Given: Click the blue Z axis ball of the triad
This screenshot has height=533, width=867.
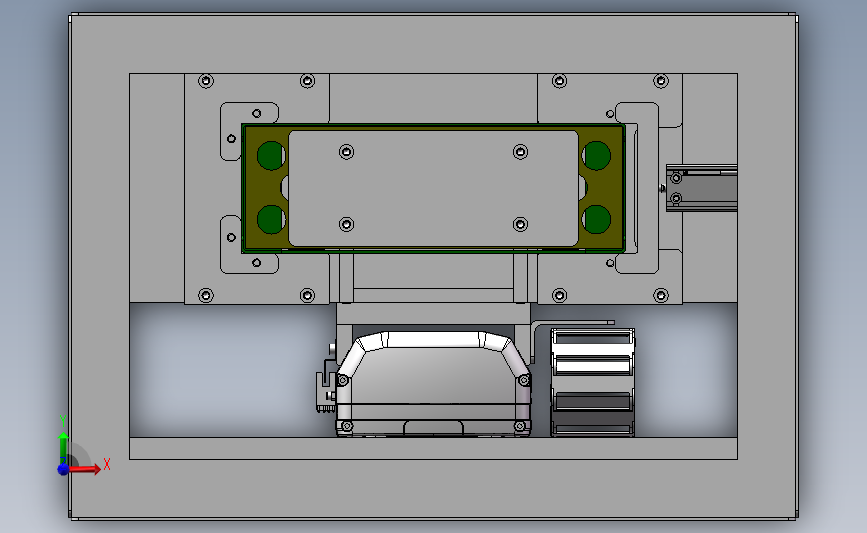Looking at the screenshot, I should pos(63,469).
